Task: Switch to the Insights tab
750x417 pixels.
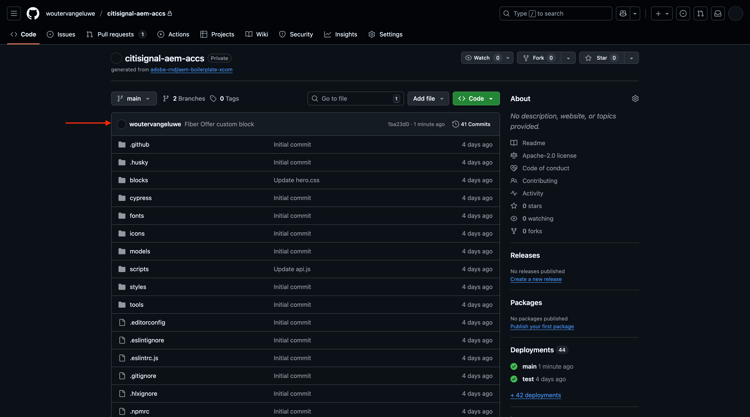Action: [341, 34]
